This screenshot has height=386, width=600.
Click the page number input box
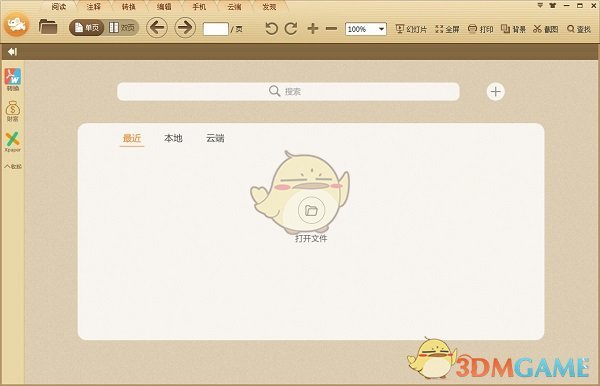(x=216, y=29)
